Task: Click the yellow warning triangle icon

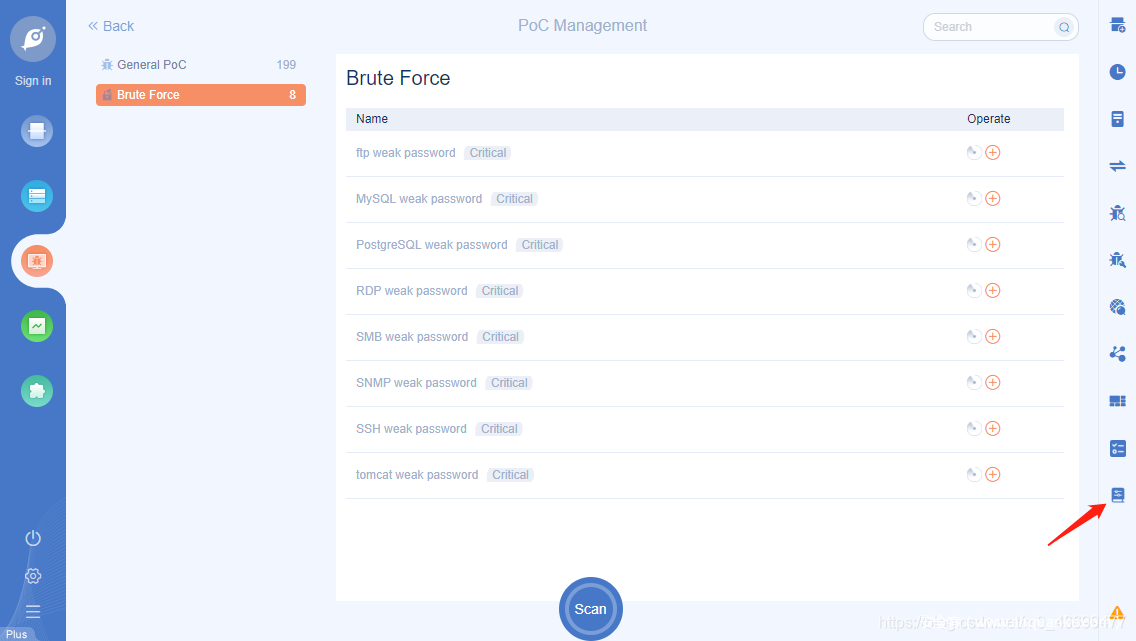Action: 1117,613
